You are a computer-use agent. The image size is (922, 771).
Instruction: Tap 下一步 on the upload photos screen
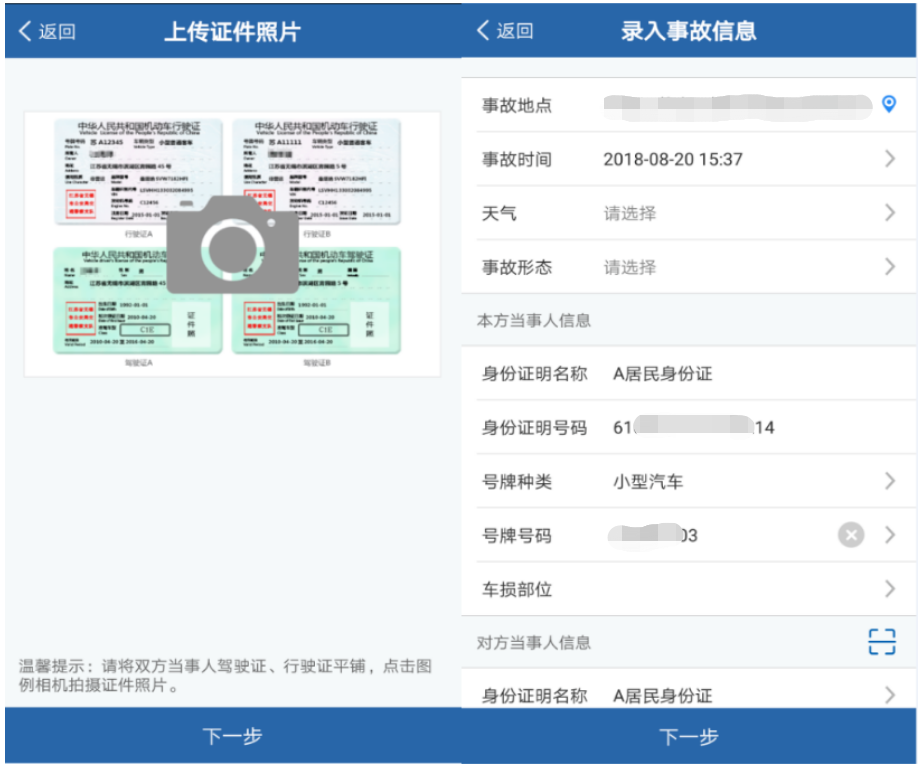click(232, 737)
